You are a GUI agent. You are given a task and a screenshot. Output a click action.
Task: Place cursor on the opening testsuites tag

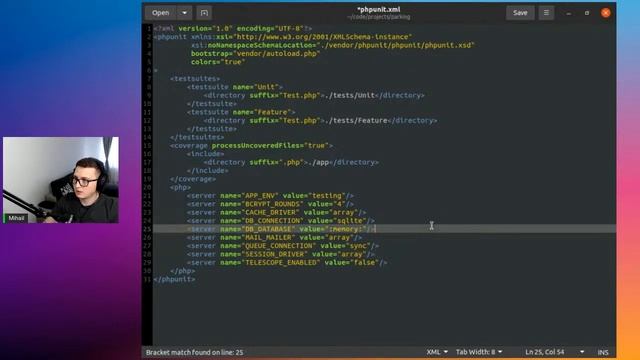click(195, 79)
